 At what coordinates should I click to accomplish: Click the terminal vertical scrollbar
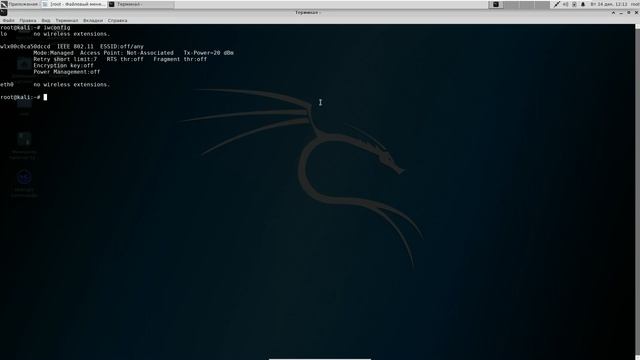click(x=638, y=192)
